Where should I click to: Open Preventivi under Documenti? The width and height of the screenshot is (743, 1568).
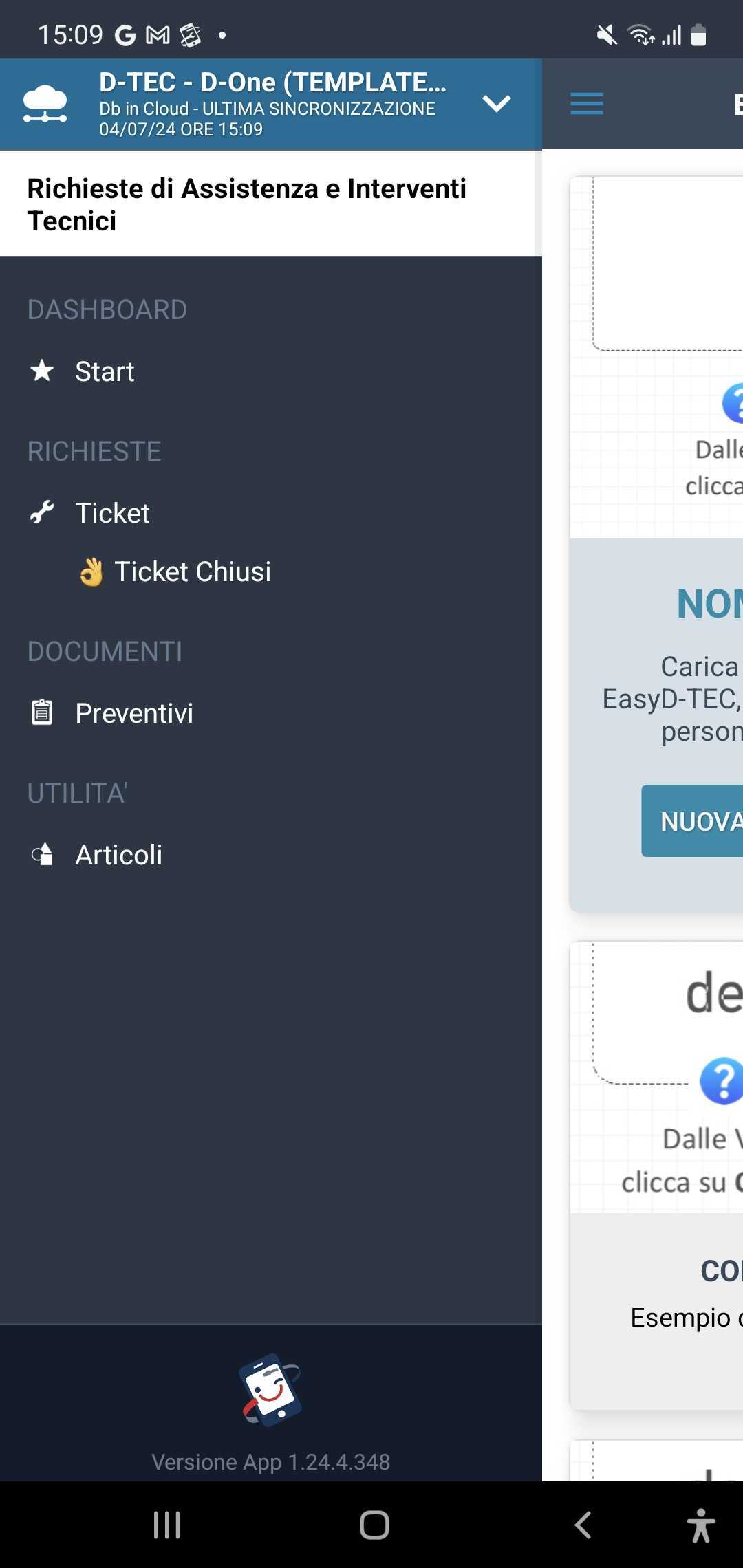tap(134, 713)
